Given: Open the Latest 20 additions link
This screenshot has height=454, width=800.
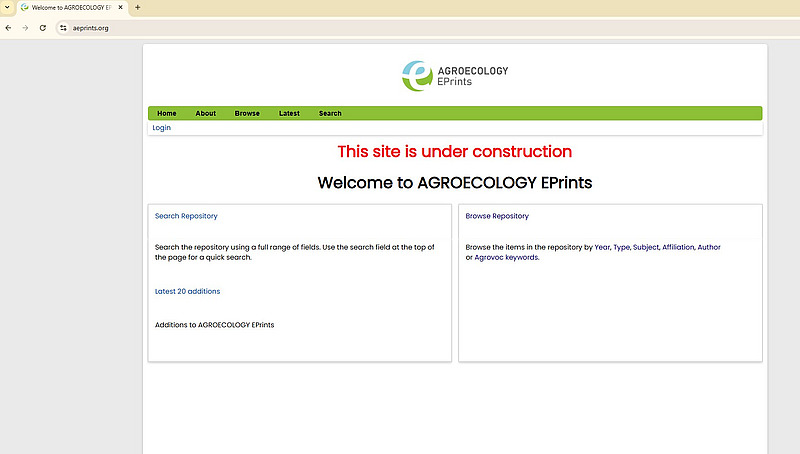Looking at the screenshot, I should pos(187,291).
